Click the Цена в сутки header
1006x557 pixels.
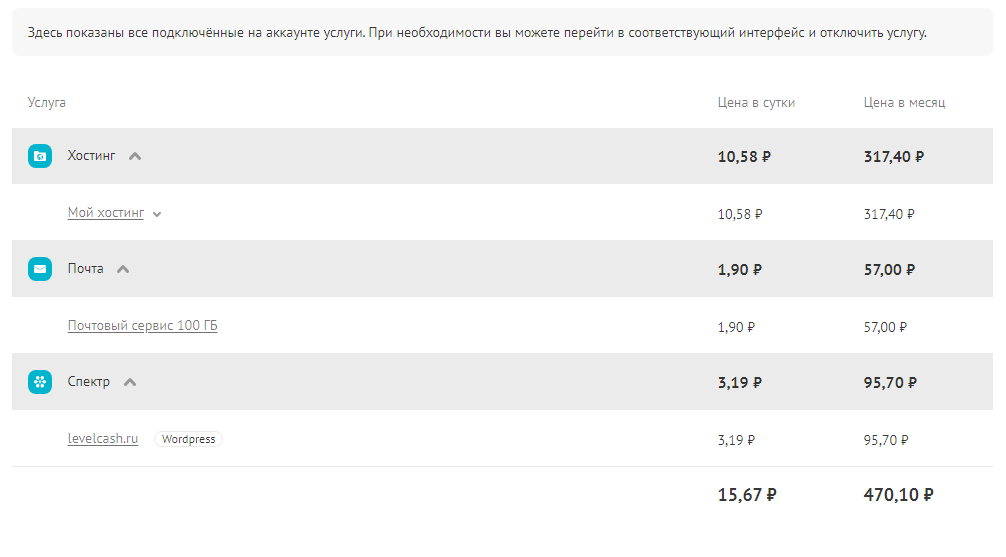(756, 103)
